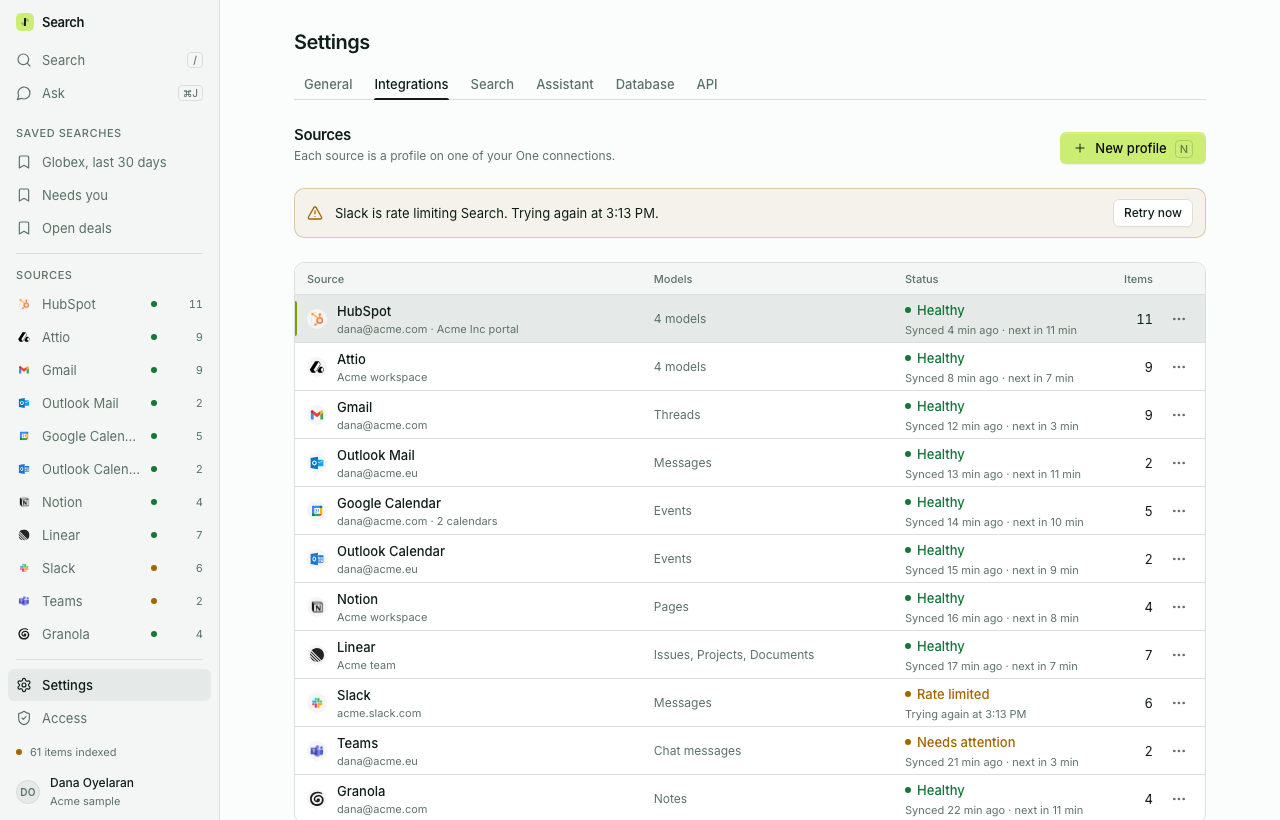Click the Outlook Mail logo in the table
The image size is (1280, 820).
pyautogui.click(x=317, y=463)
